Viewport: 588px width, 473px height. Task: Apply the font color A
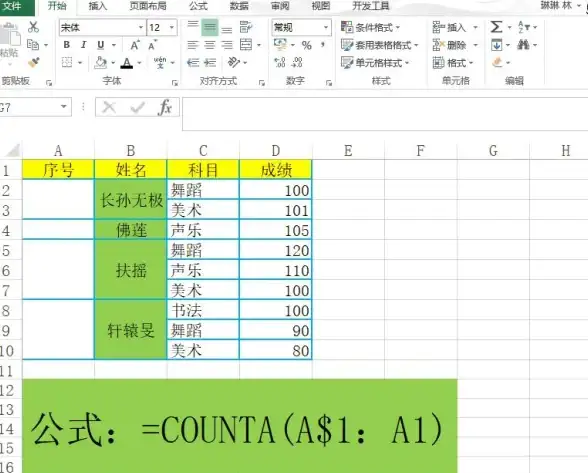127,63
